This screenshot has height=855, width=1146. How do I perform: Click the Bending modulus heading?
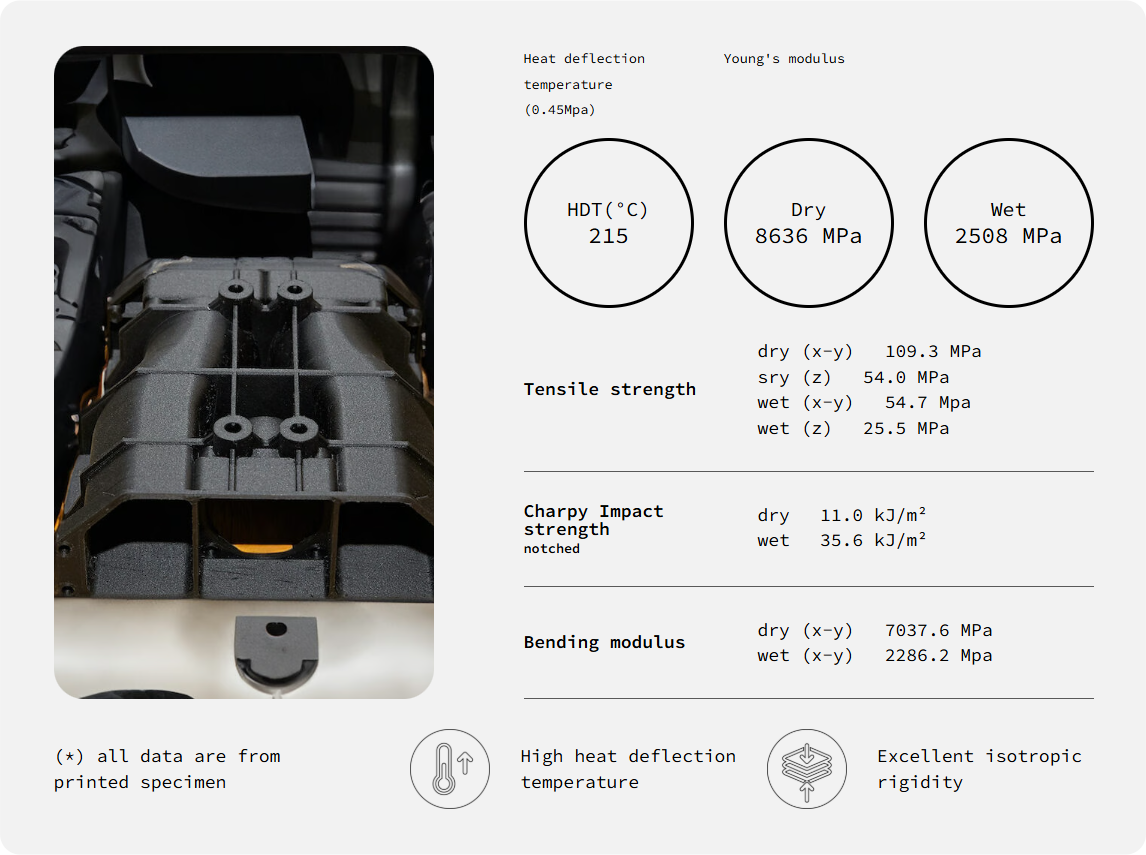tap(604, 642)
